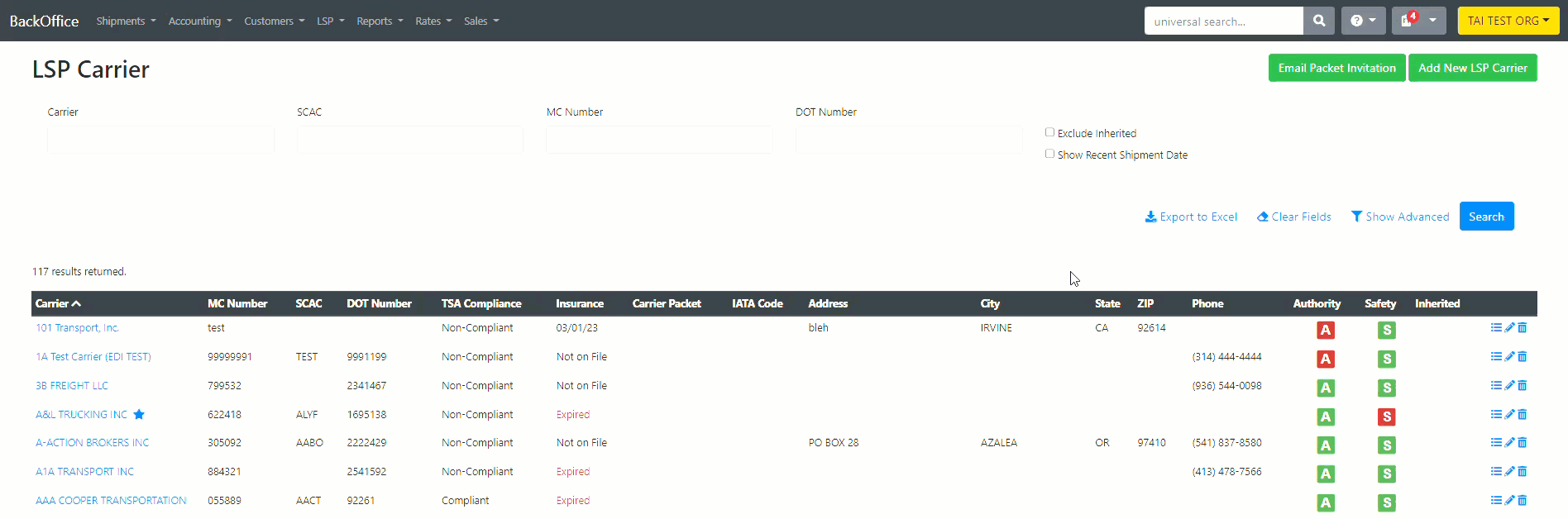
Task: Enable the Exclude Inherited checkbox
Action: 1049,132
